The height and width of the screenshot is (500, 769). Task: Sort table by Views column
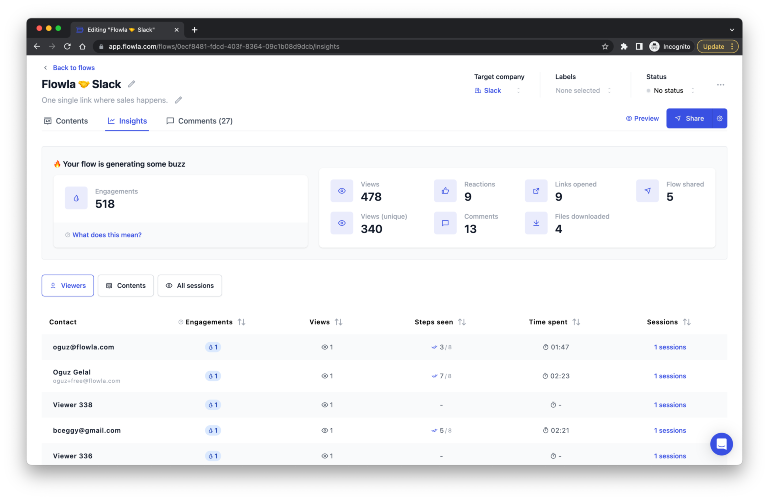338,322
